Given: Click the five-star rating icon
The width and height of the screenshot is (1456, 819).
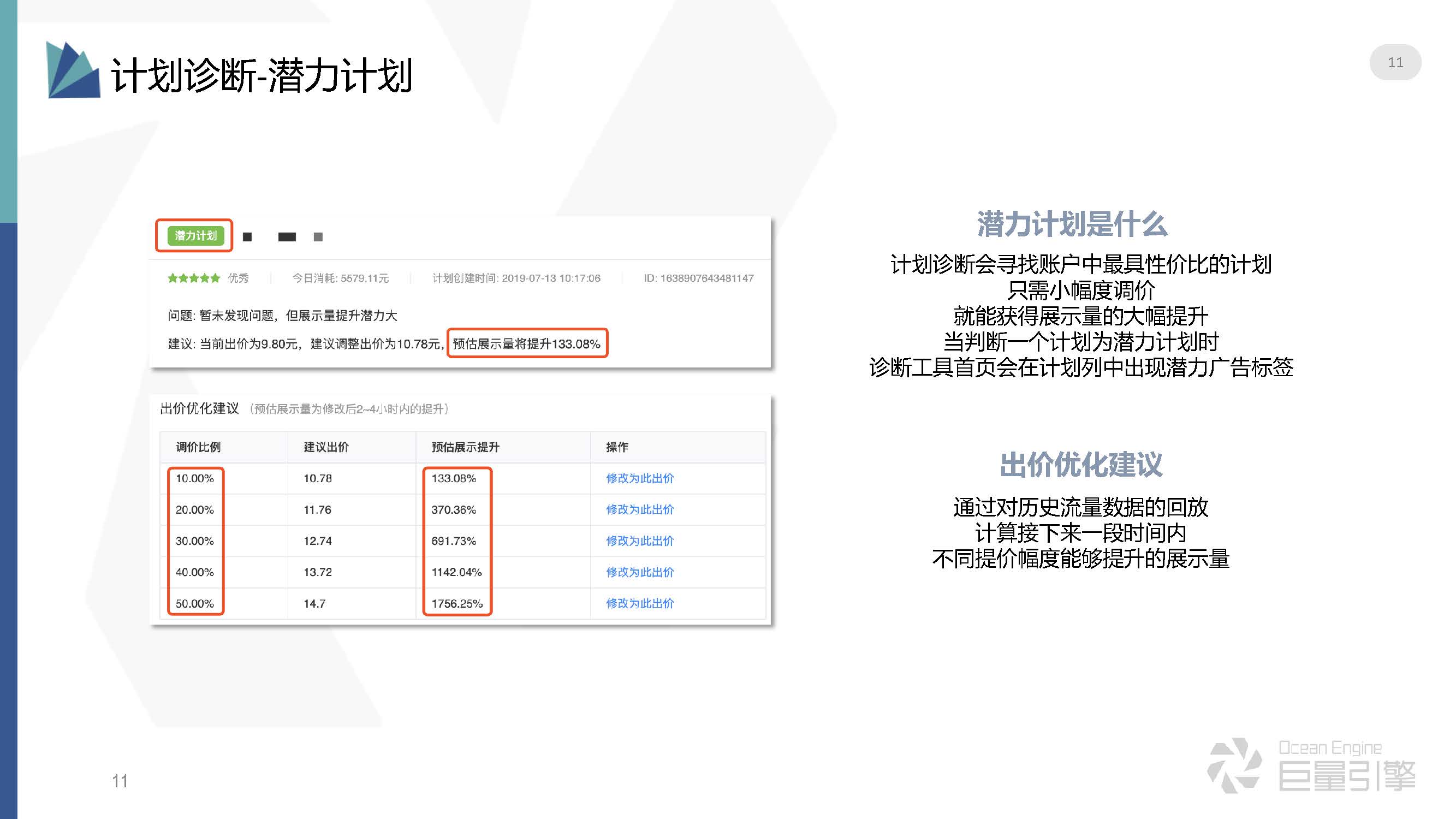Looking at the screenshot, I should (193, 278).
